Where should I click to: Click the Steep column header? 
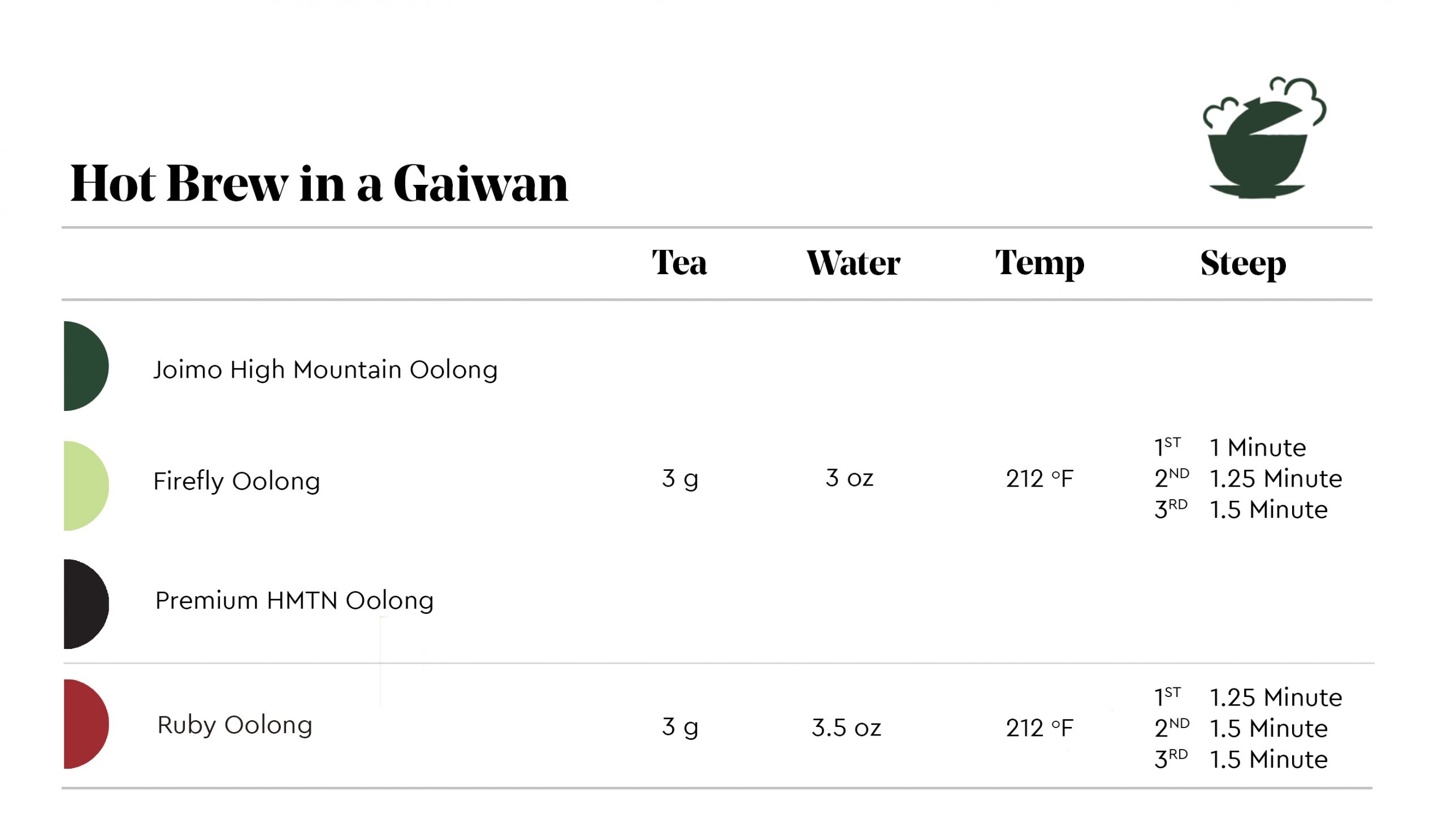pyautogui.click(x=1243, y=264)
